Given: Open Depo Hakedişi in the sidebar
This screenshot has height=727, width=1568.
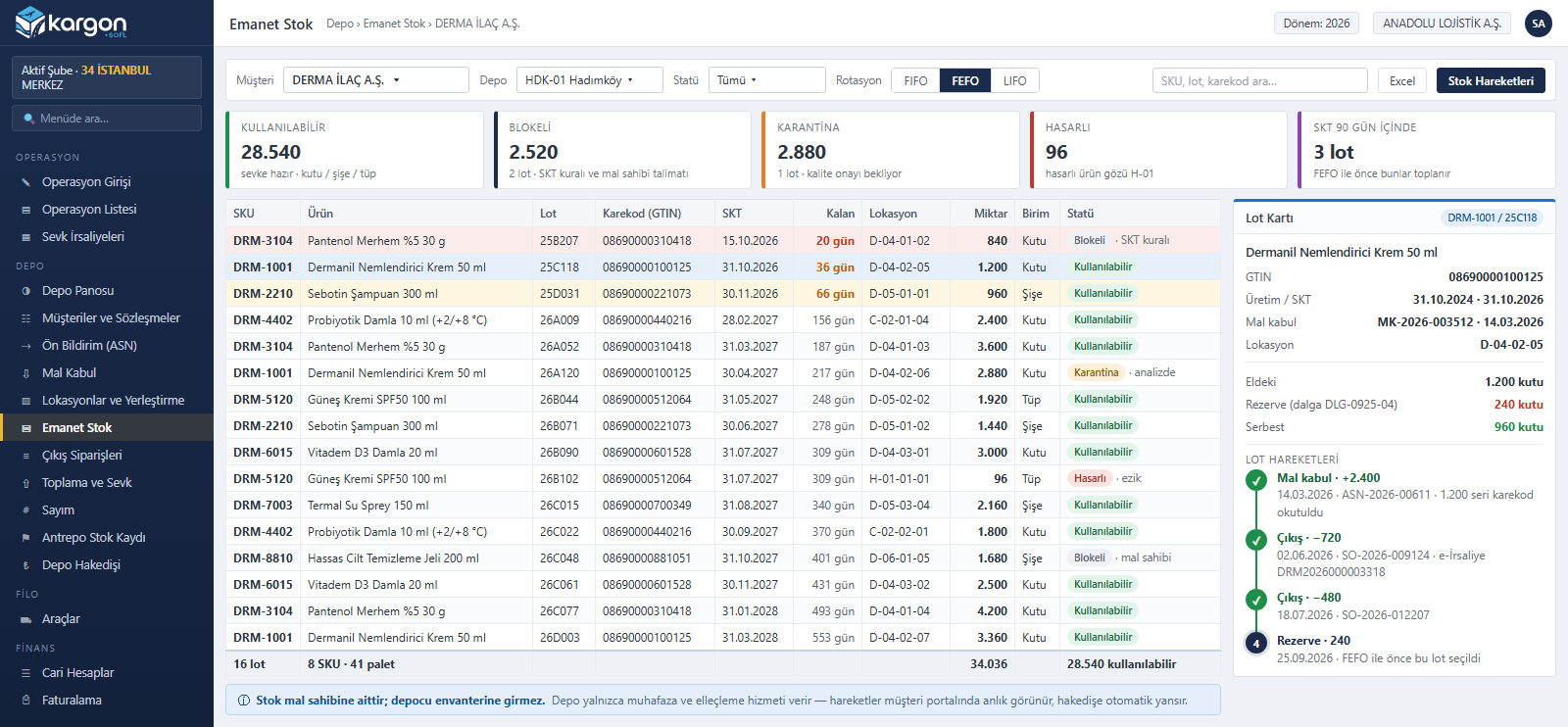Looking at the screenshot, I should (107, 565).
